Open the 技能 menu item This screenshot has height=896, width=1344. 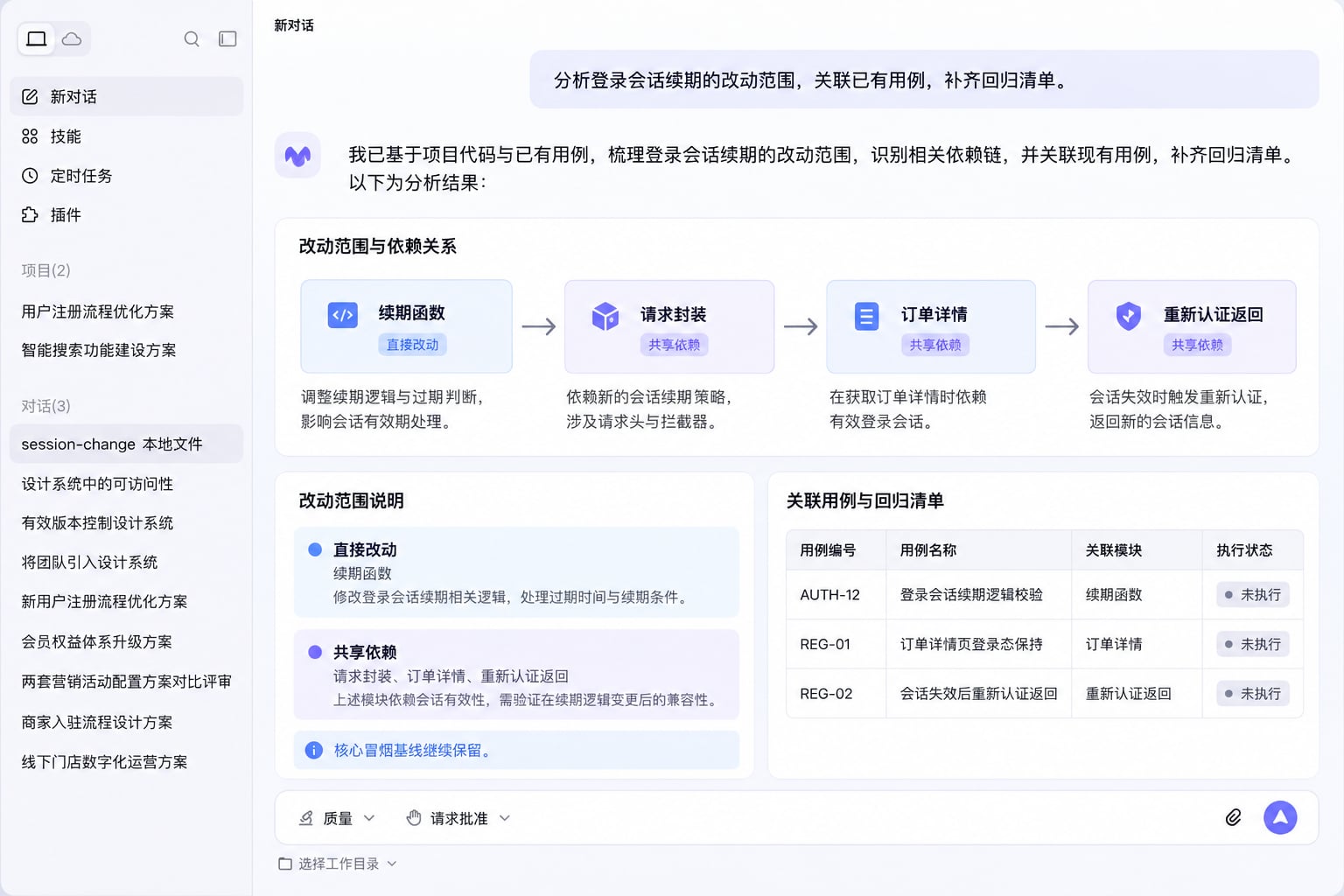[127, 136]
